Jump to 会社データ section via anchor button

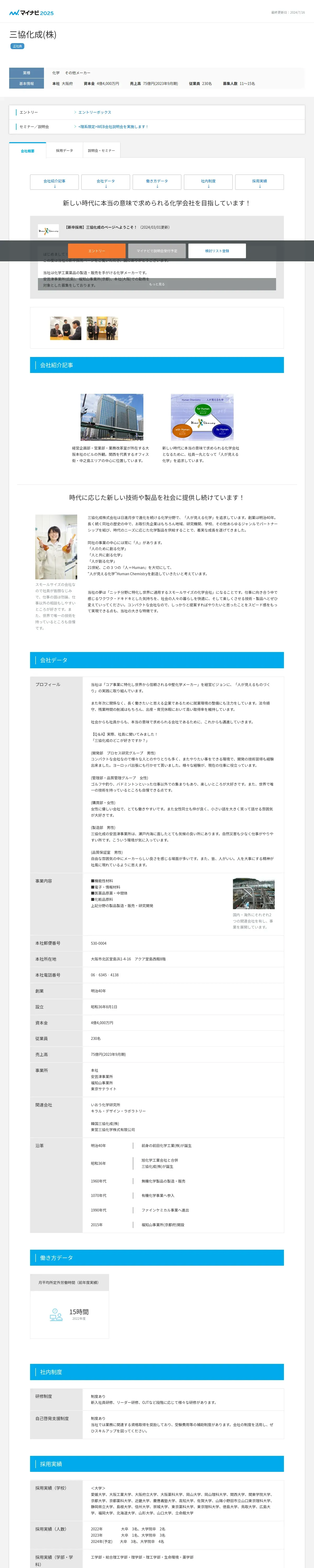pos(105,182)
